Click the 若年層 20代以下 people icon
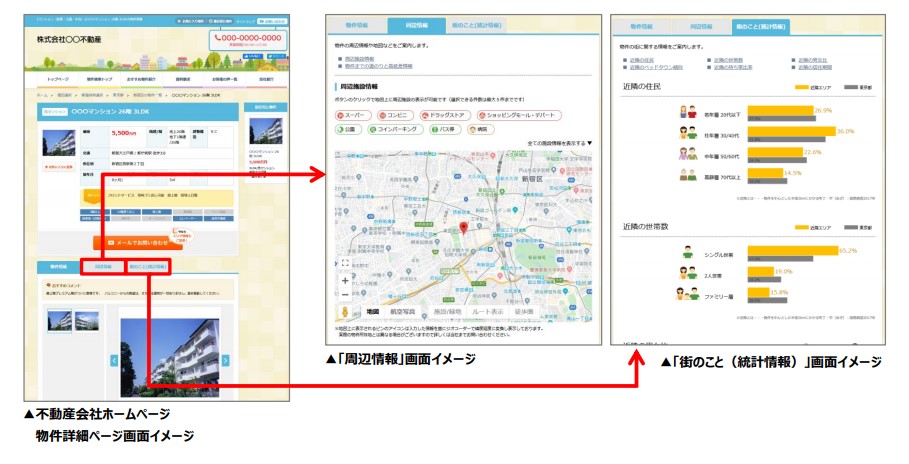909x464 pixels. [688, 113]
